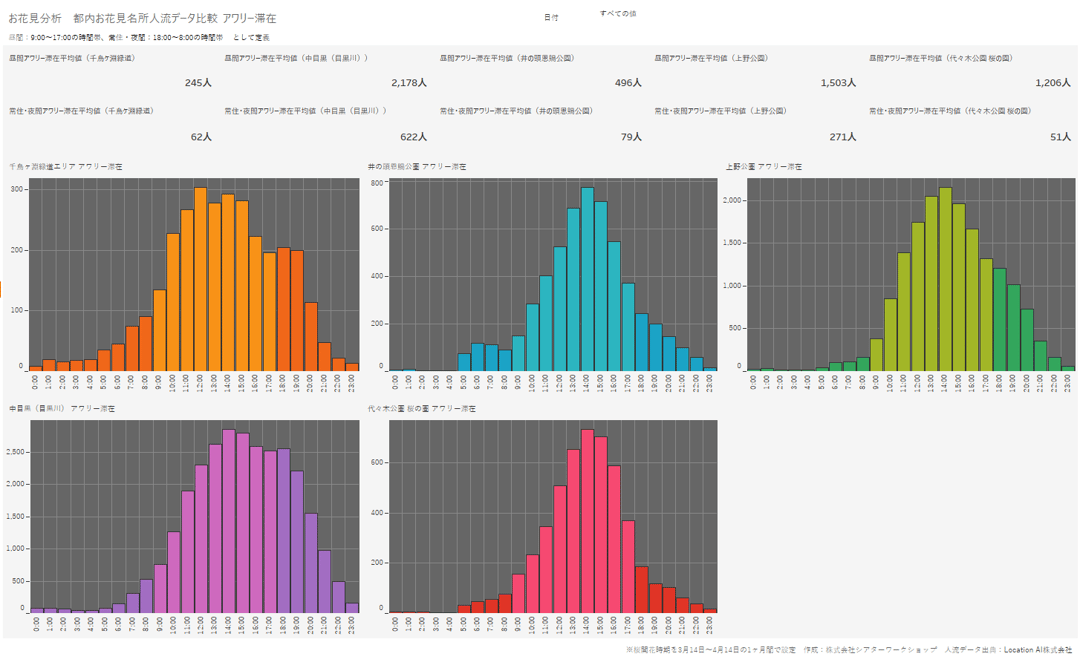Click the 14:00 peak bar in 上野公園 chart
This screenshot has width=1080, height=668.
(945, 280)
